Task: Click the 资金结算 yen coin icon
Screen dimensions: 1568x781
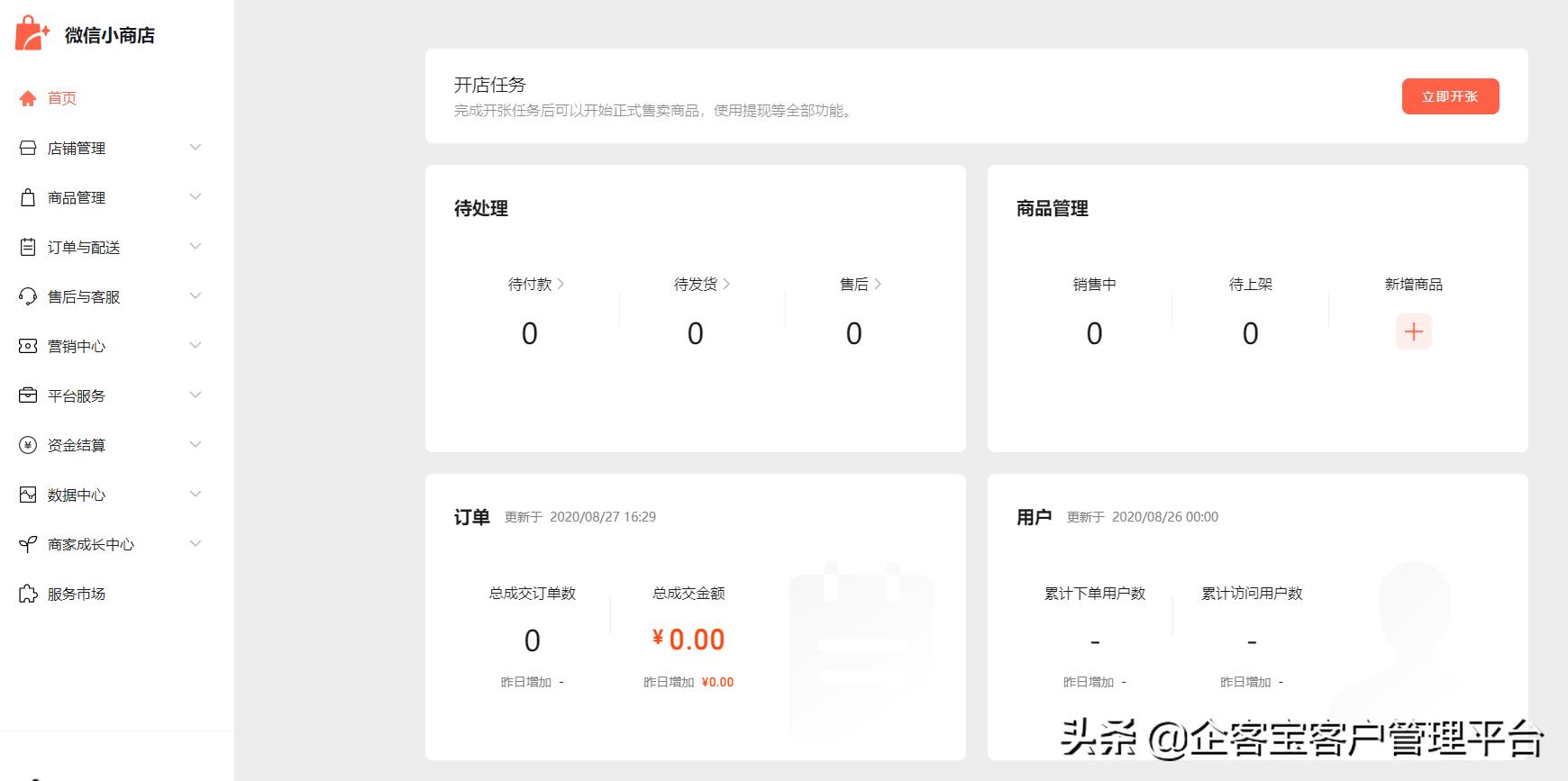Action: pyautogui.click(x=28, y=445)
